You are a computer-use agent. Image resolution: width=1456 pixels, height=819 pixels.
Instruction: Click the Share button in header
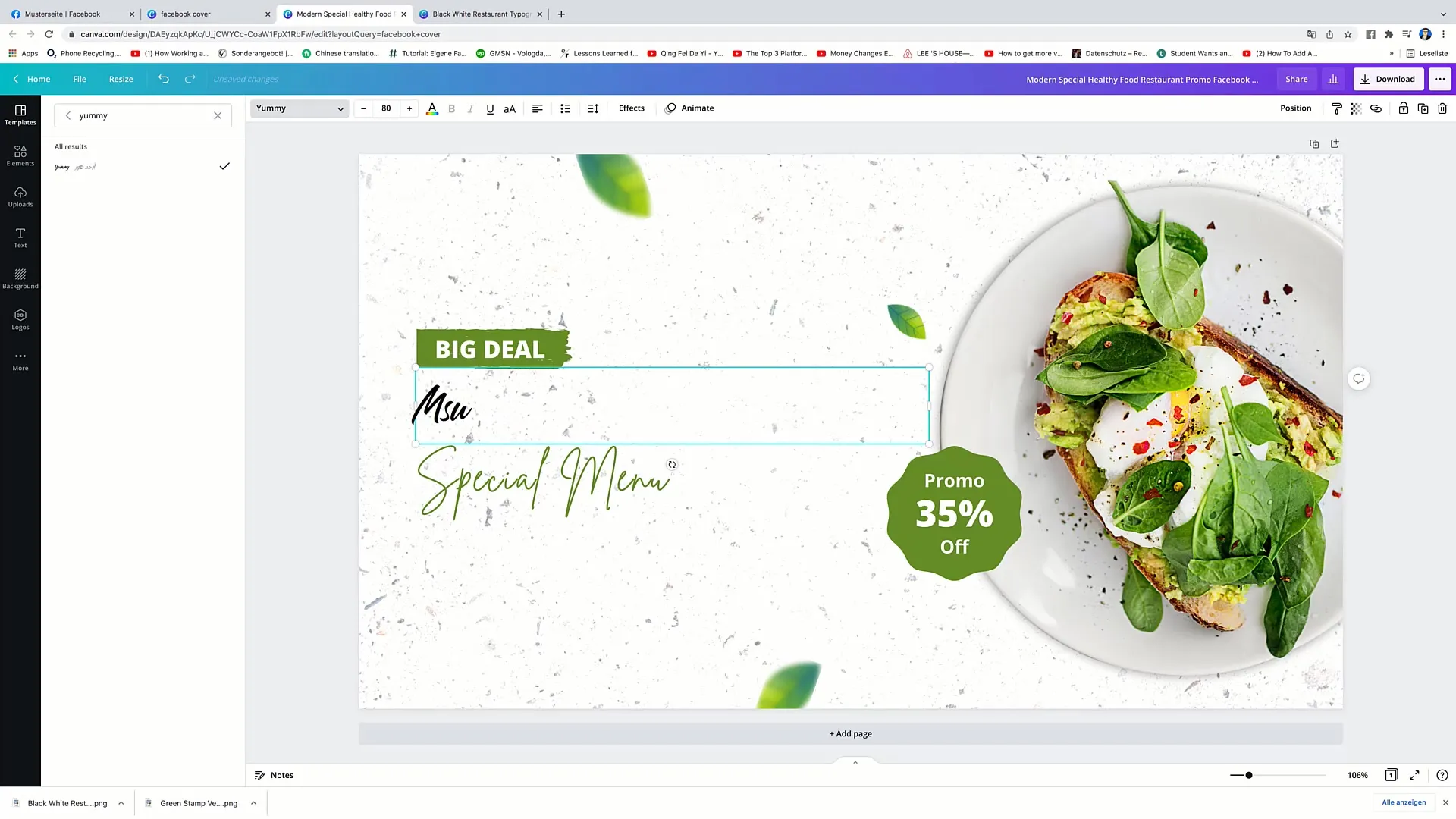click(x=1296, y=79)
